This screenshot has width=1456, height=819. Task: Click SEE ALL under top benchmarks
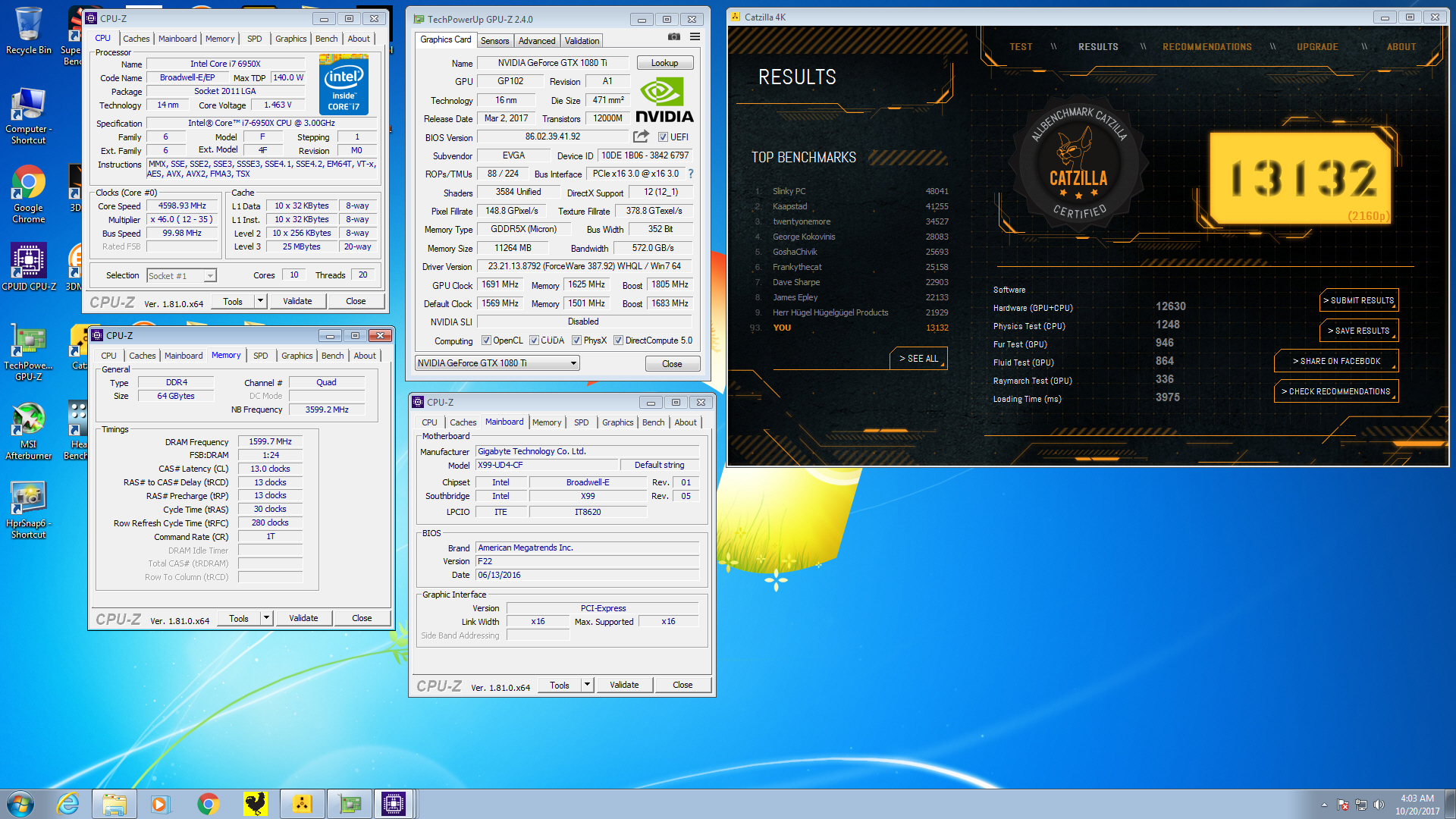click(918, 359)
